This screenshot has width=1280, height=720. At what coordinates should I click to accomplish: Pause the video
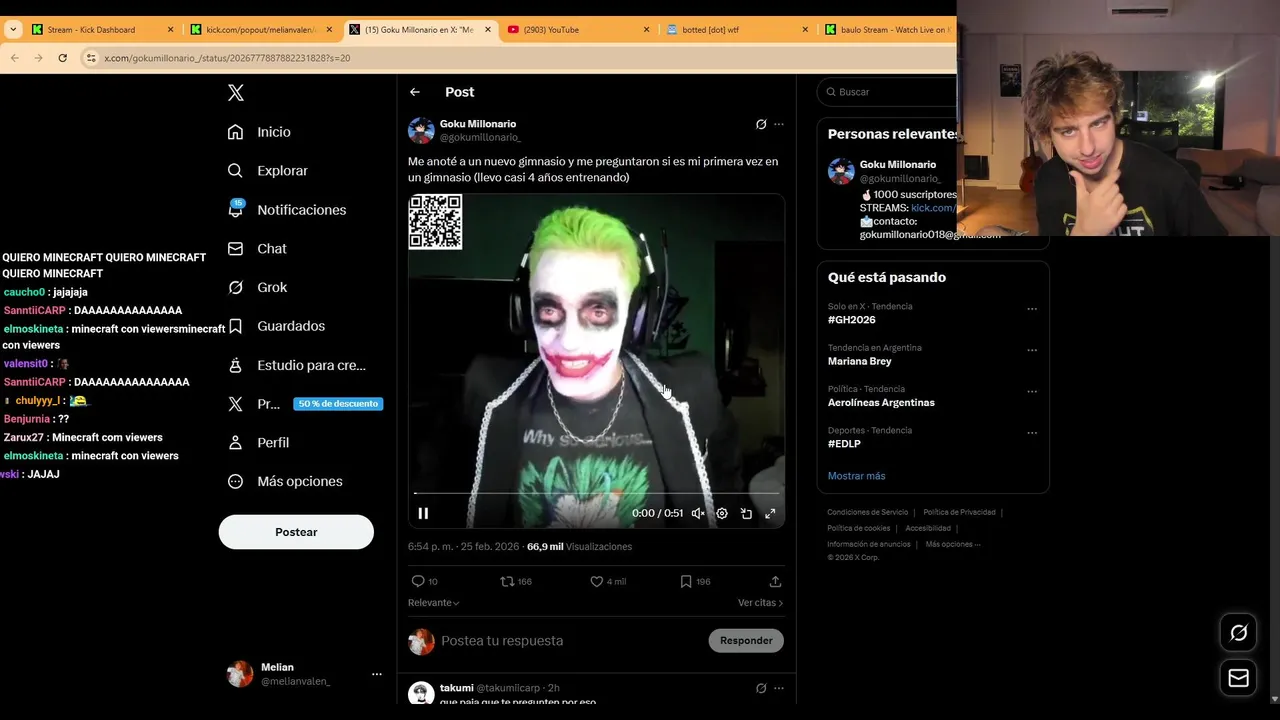coord(423,513)
